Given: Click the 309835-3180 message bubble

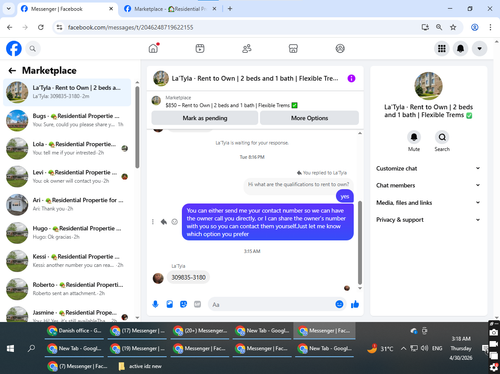Looking at the screenshot, I should (188, 277).
